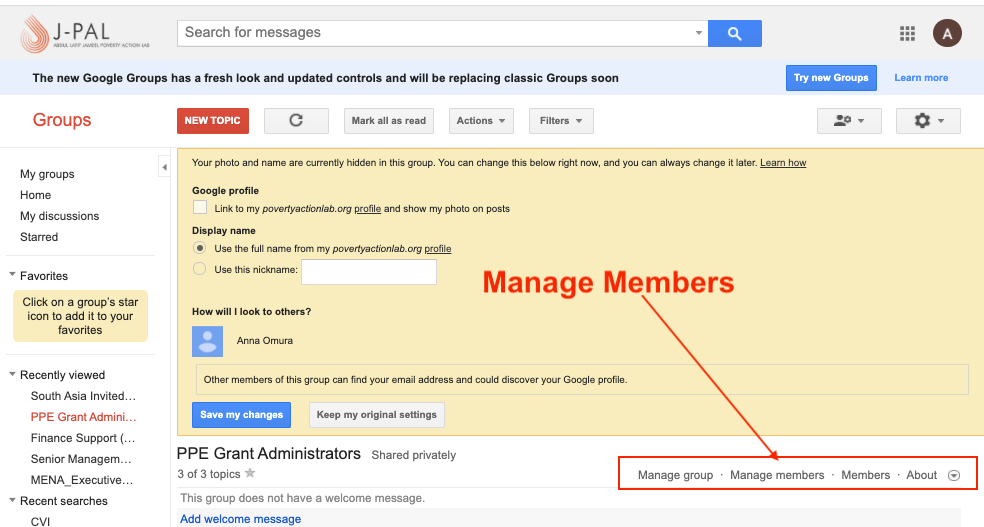The height and width of the screenshot is (527, 984).
Task: Click the NEW TOPIC button
Action: pos(213,120)
